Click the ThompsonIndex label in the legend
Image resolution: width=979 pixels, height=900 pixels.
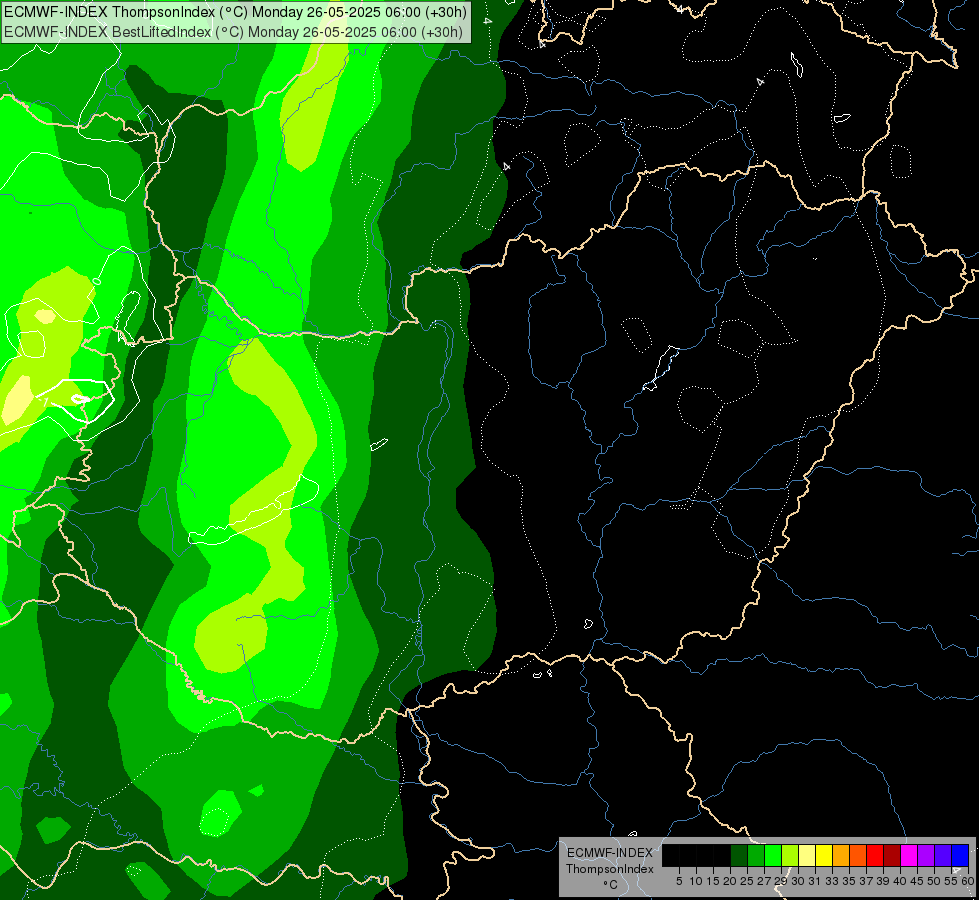[609, 869]
